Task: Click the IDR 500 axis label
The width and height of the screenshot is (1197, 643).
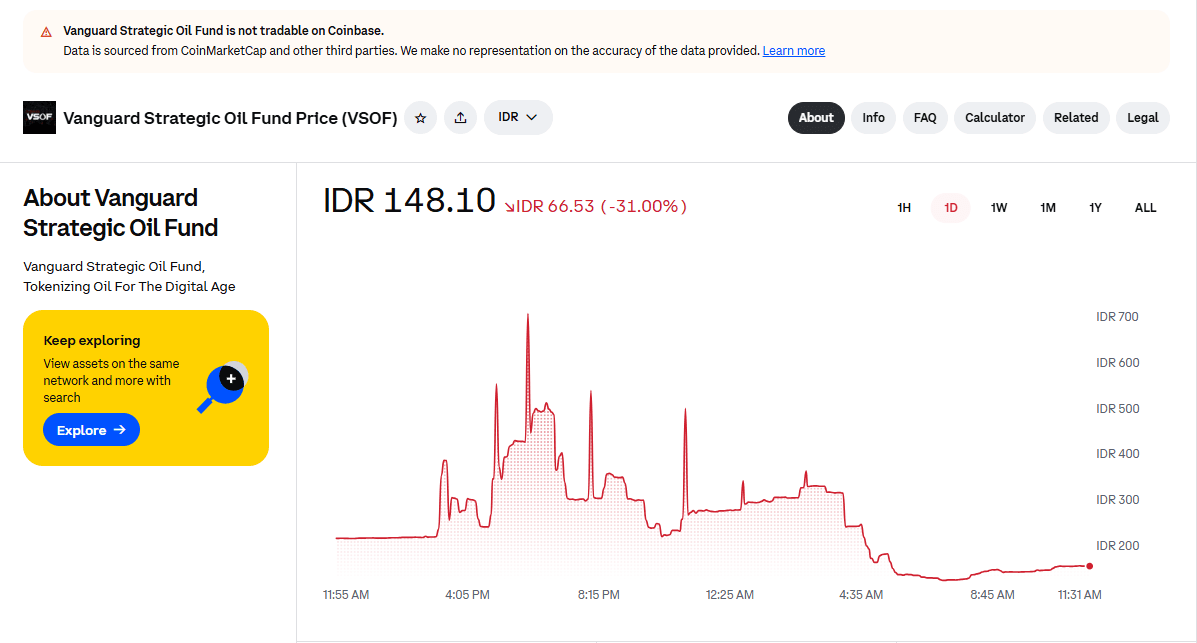Action: pyautogui.click(x=1118, y=409)
